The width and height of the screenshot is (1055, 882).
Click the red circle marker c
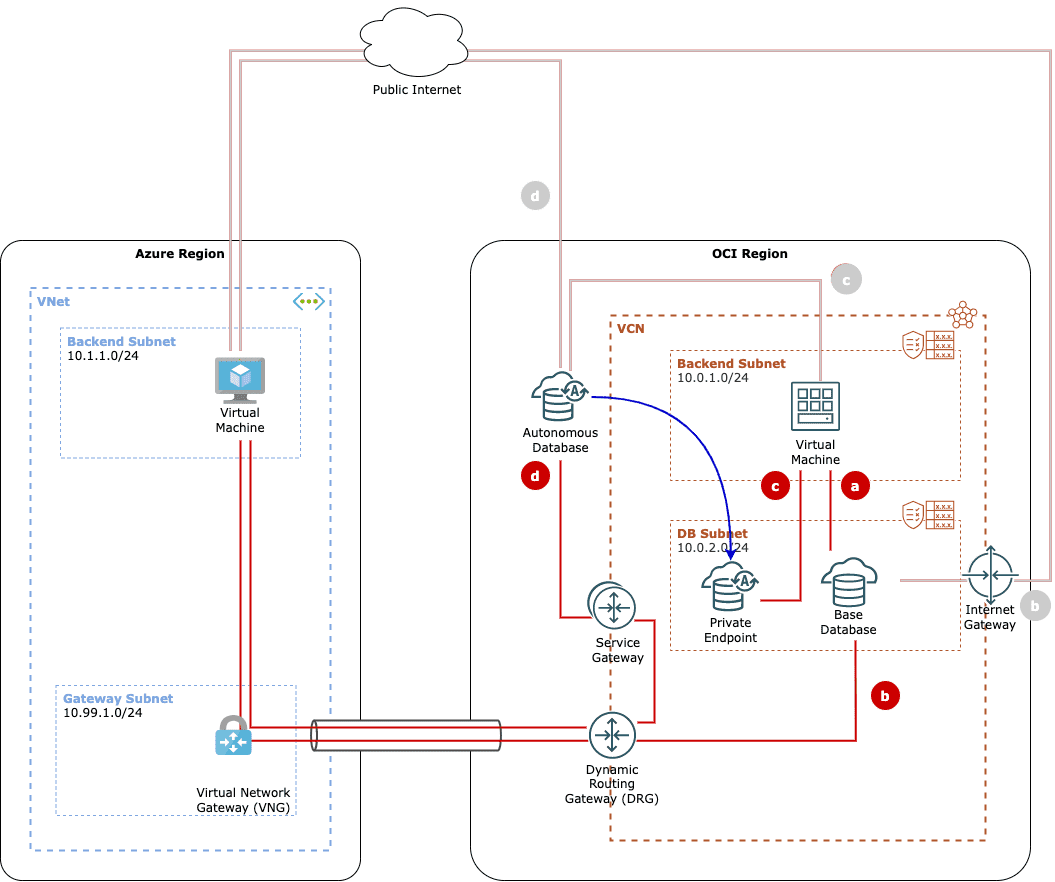coord(775,486)
